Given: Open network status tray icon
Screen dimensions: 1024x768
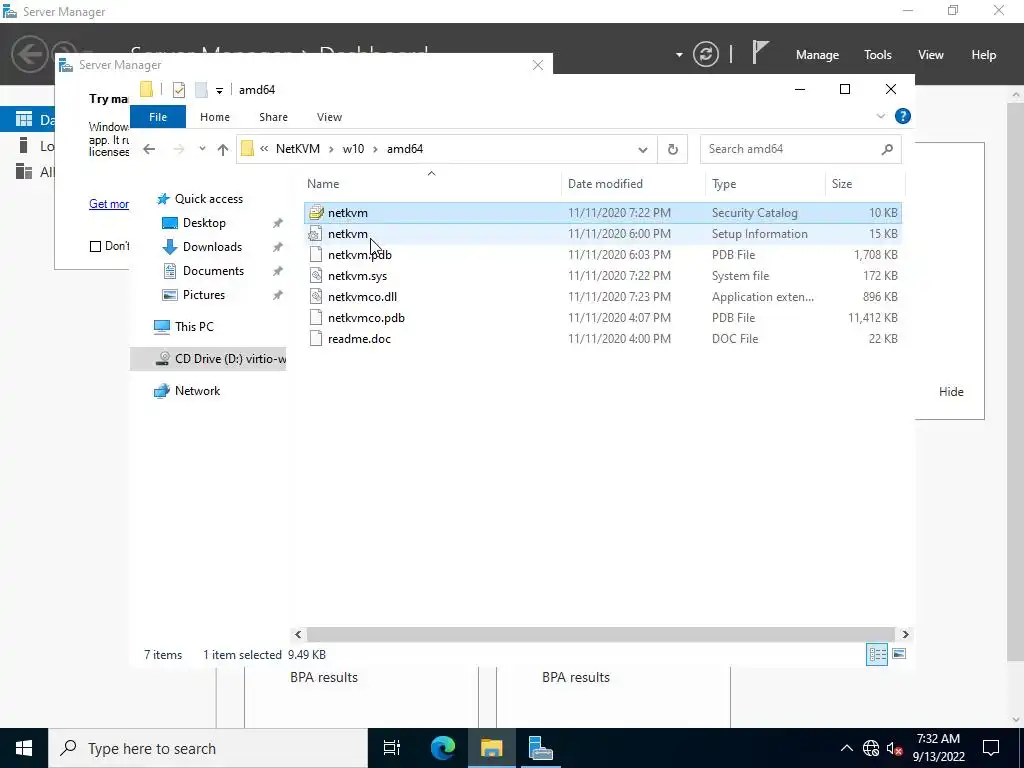Looking at the screenshot, I should click(871, 748).
